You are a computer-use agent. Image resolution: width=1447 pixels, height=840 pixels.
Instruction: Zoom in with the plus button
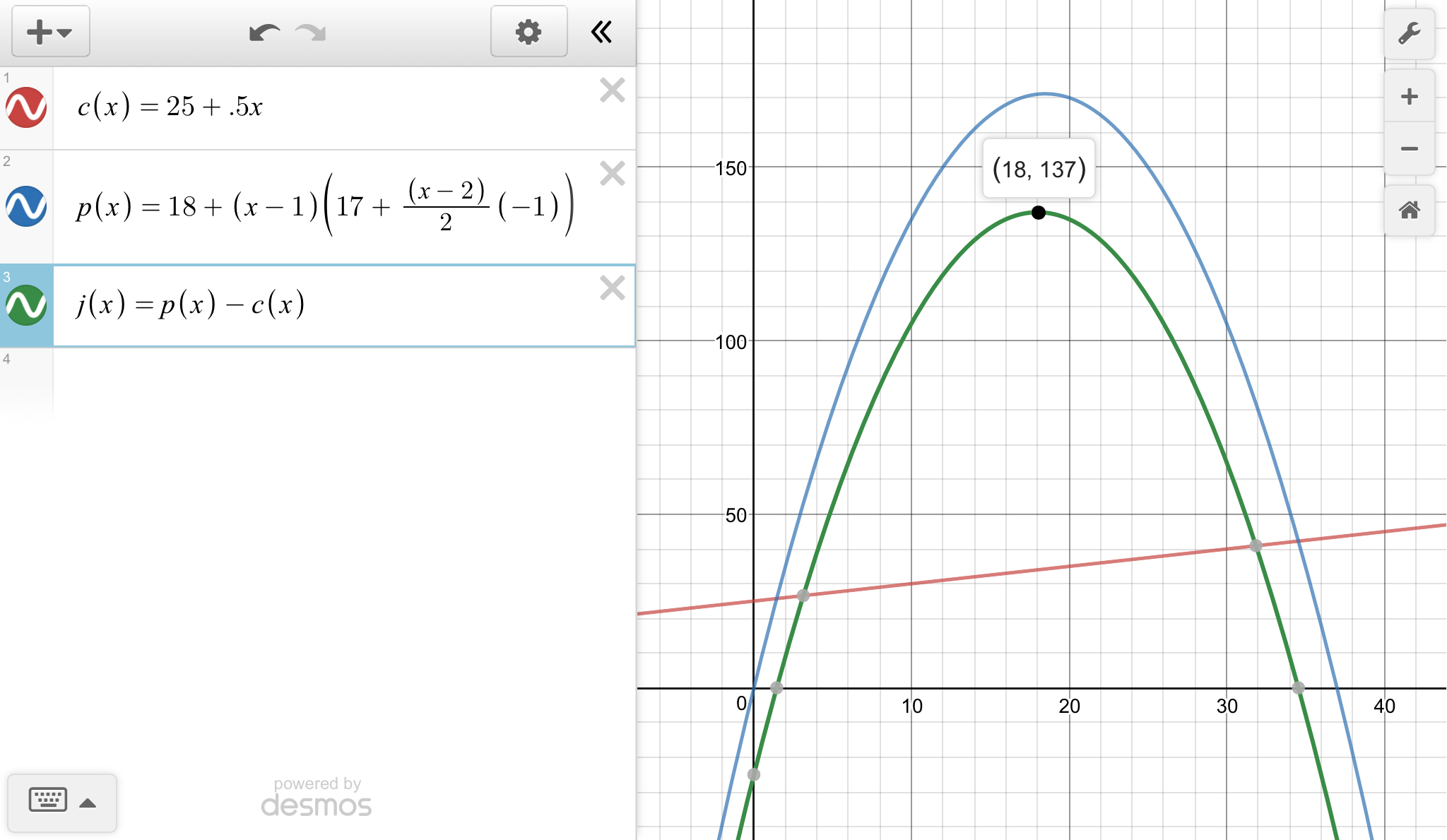1409,96
